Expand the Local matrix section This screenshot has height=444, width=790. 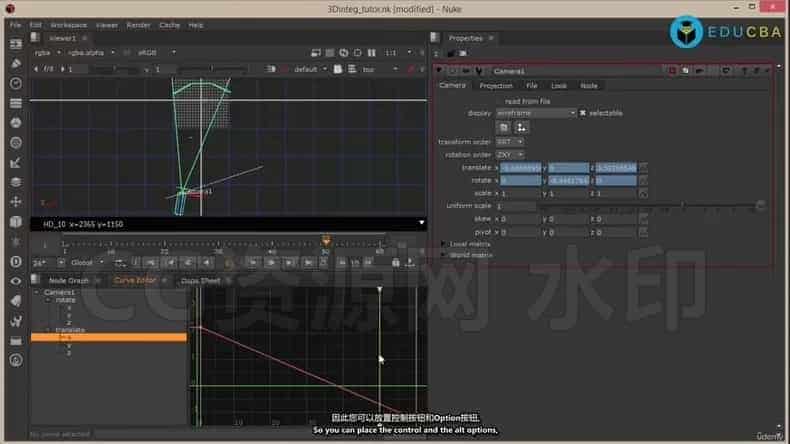pos(444,244)
